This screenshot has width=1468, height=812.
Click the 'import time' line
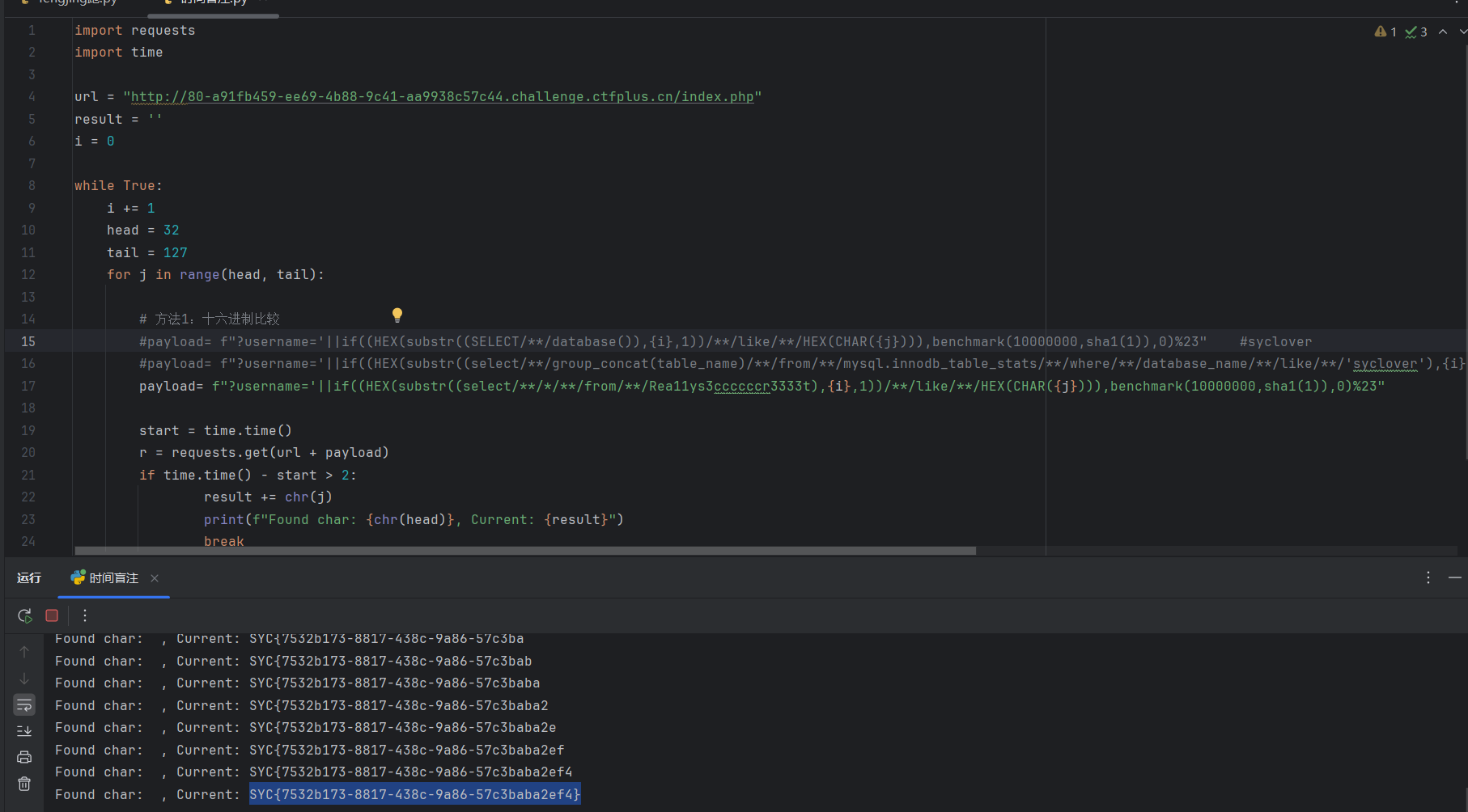[119, 53]
